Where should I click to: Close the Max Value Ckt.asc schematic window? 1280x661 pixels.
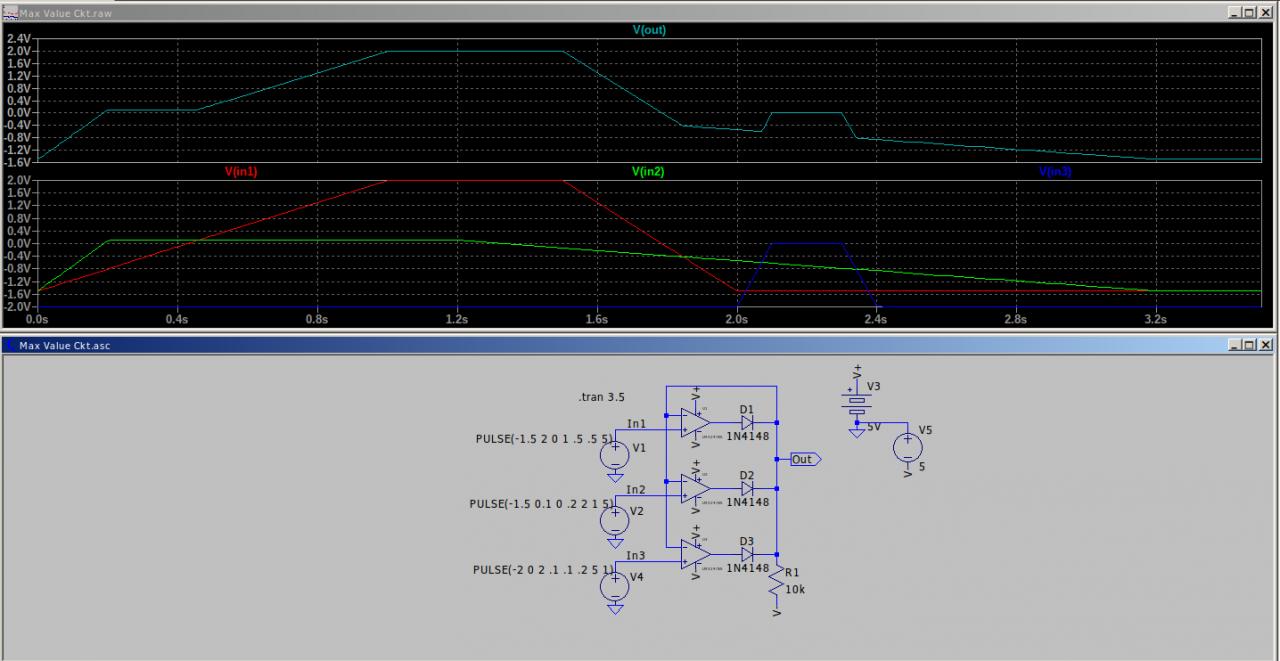[1265, 345]
